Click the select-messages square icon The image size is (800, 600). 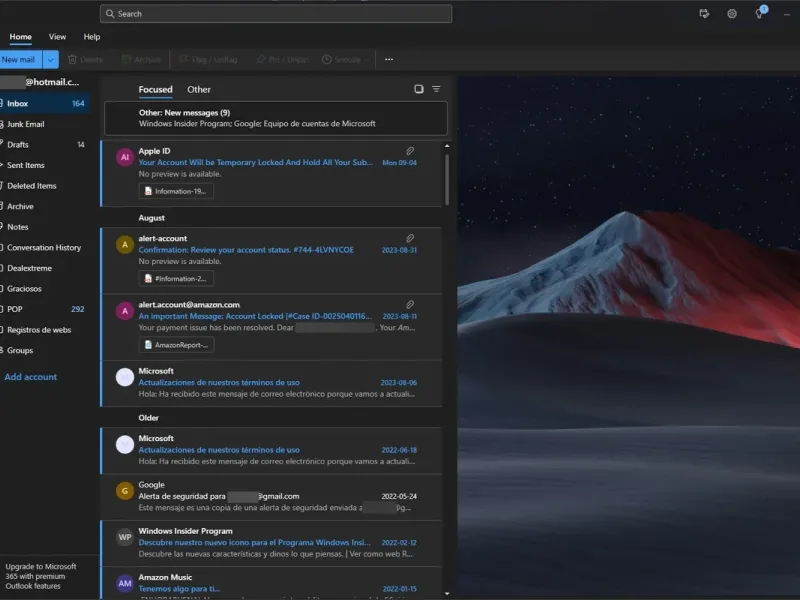[418, 89]
